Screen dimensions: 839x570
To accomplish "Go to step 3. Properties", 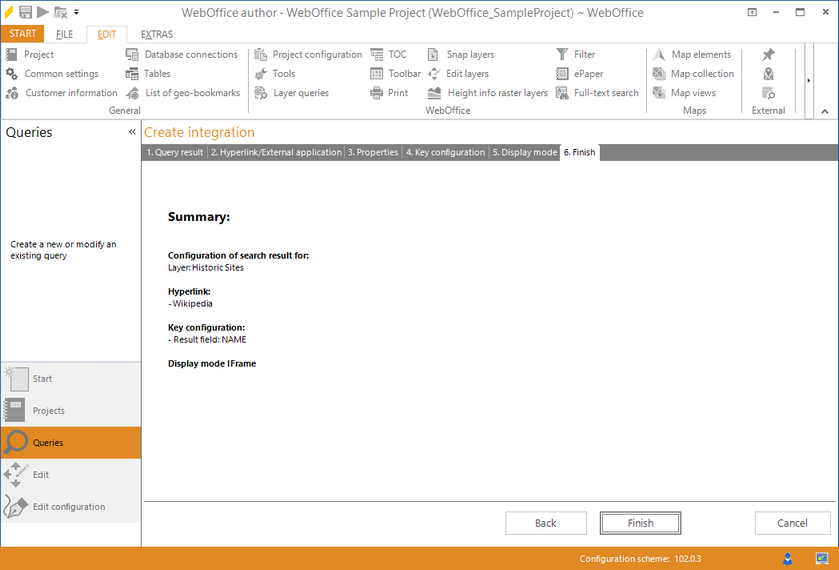I will [x=373, y=153].
